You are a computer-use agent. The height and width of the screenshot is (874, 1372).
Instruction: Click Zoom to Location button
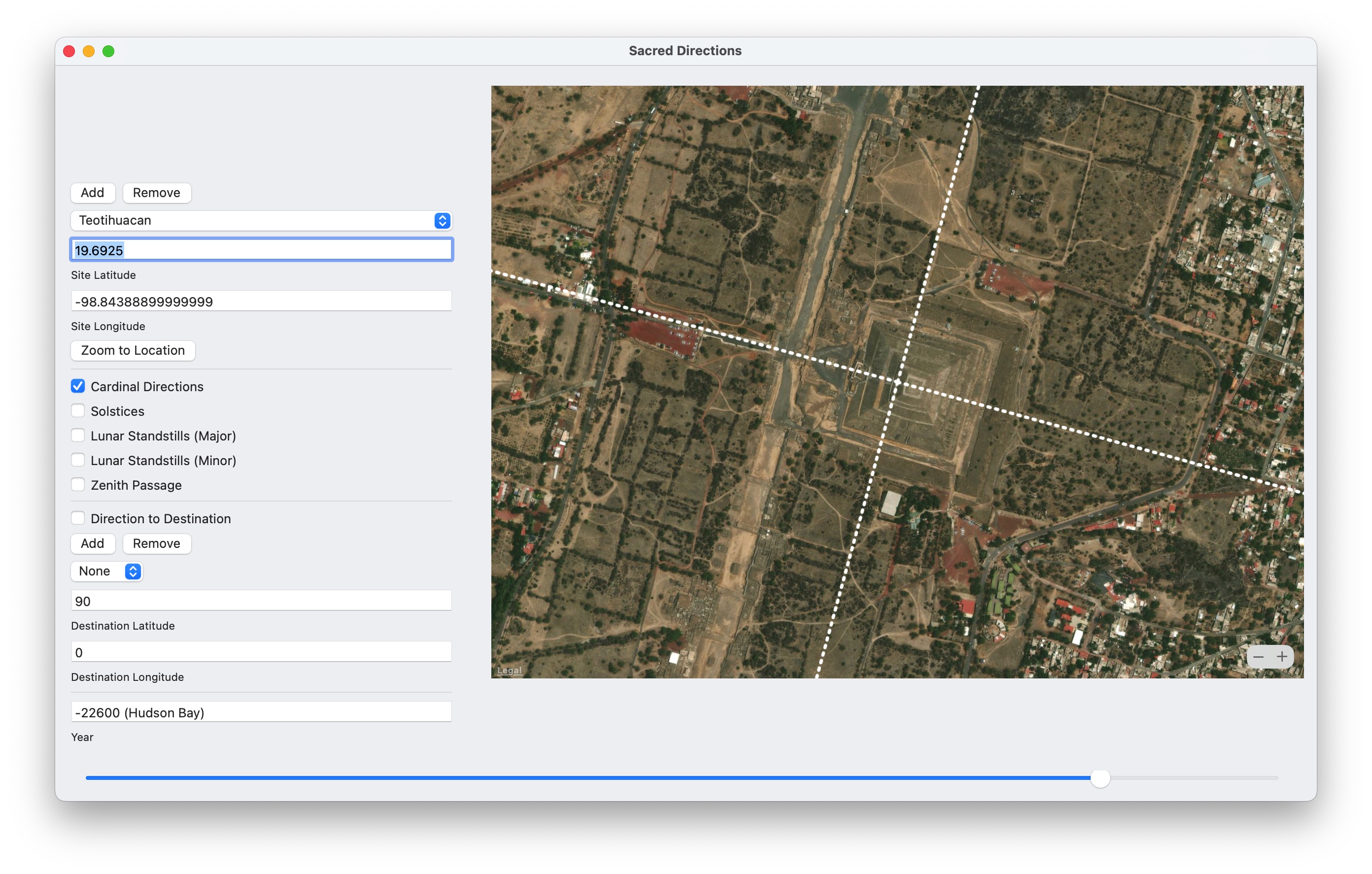coord(133,350)
